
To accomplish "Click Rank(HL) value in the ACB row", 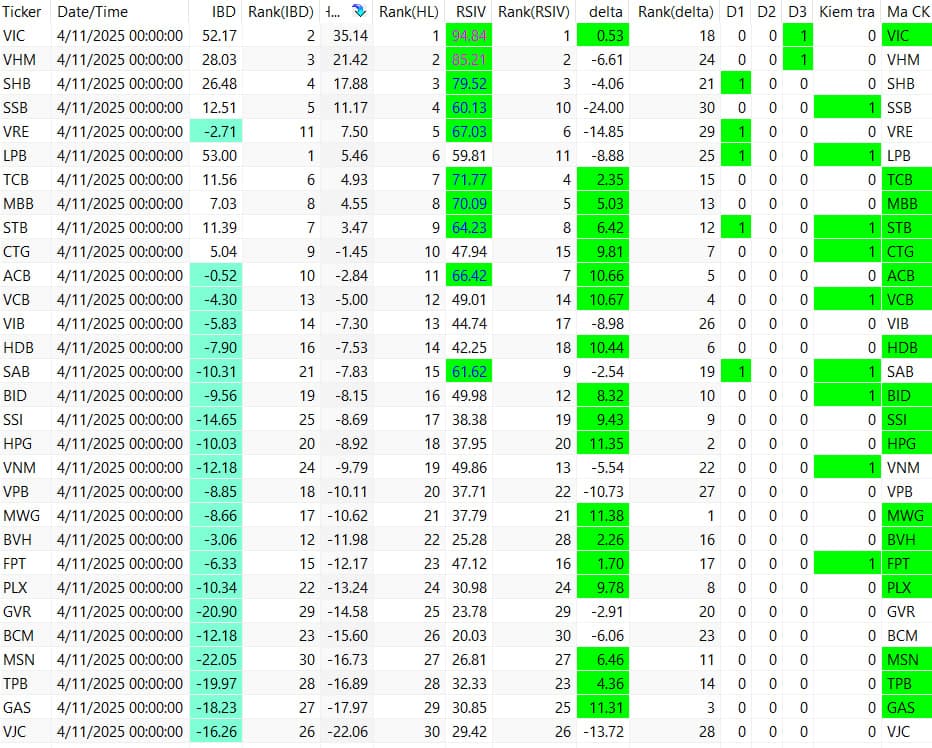I will tap(432, 276).
